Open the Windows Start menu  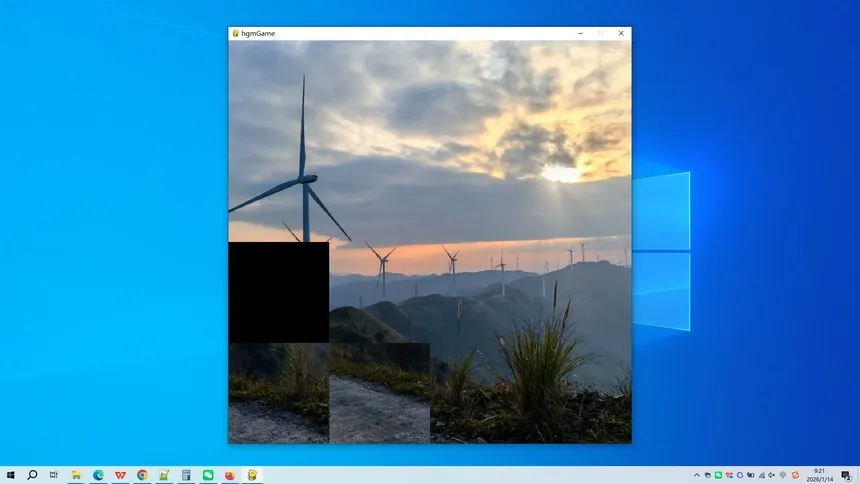point(11,475)
